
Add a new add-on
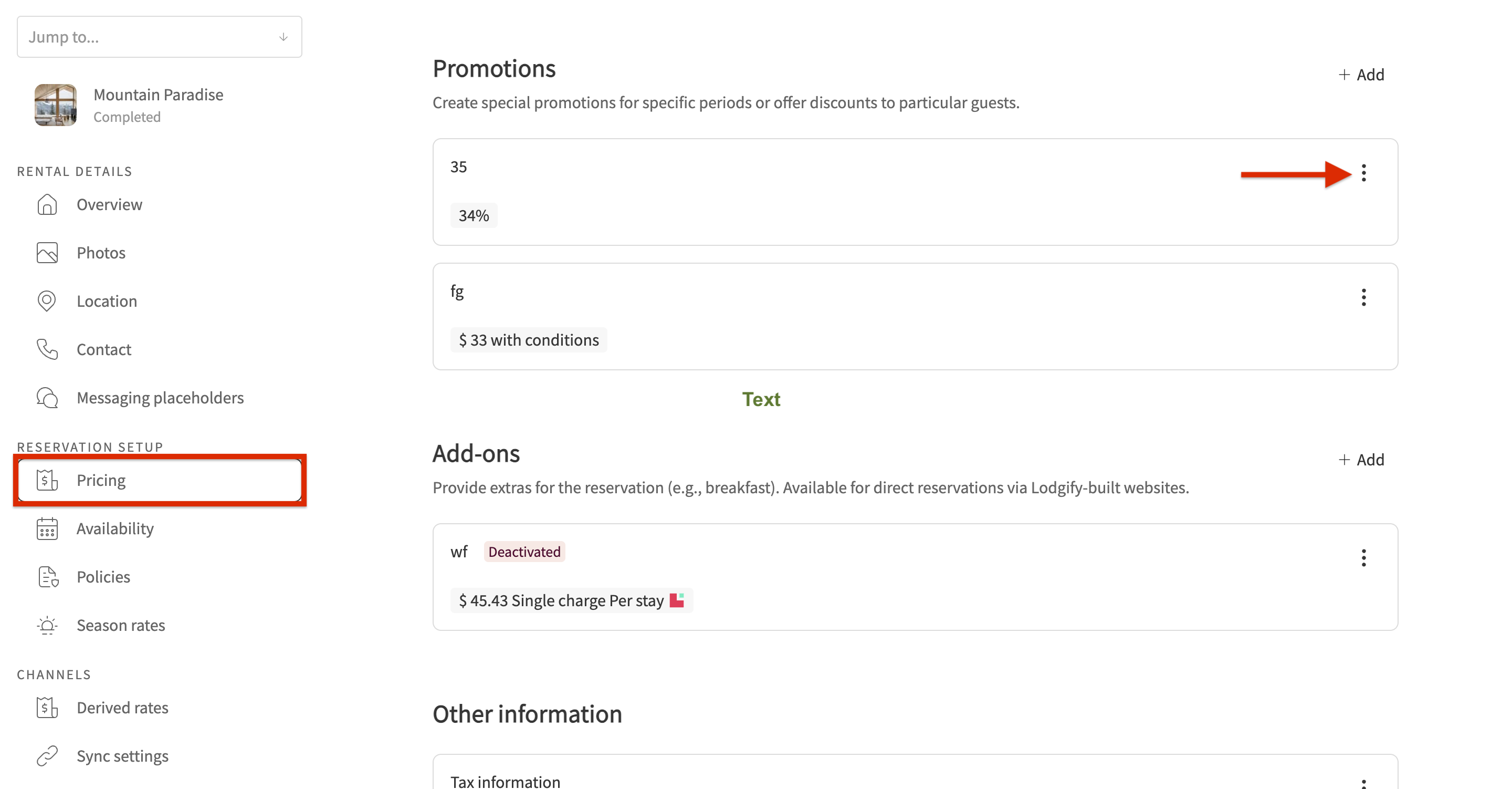[1361, 460]
